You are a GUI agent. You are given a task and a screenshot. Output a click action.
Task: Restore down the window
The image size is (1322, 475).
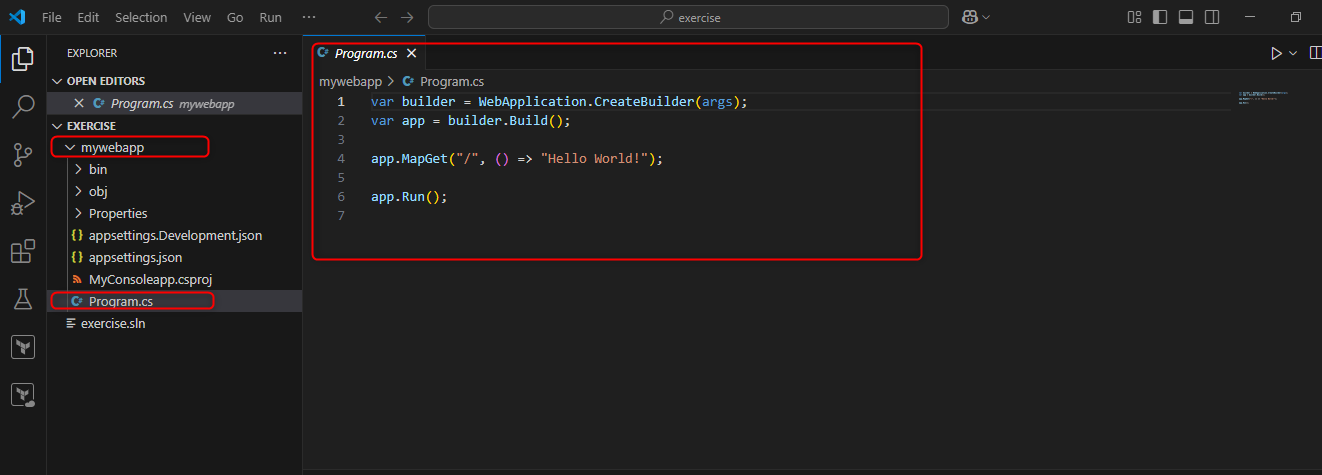pos(1296,17)
